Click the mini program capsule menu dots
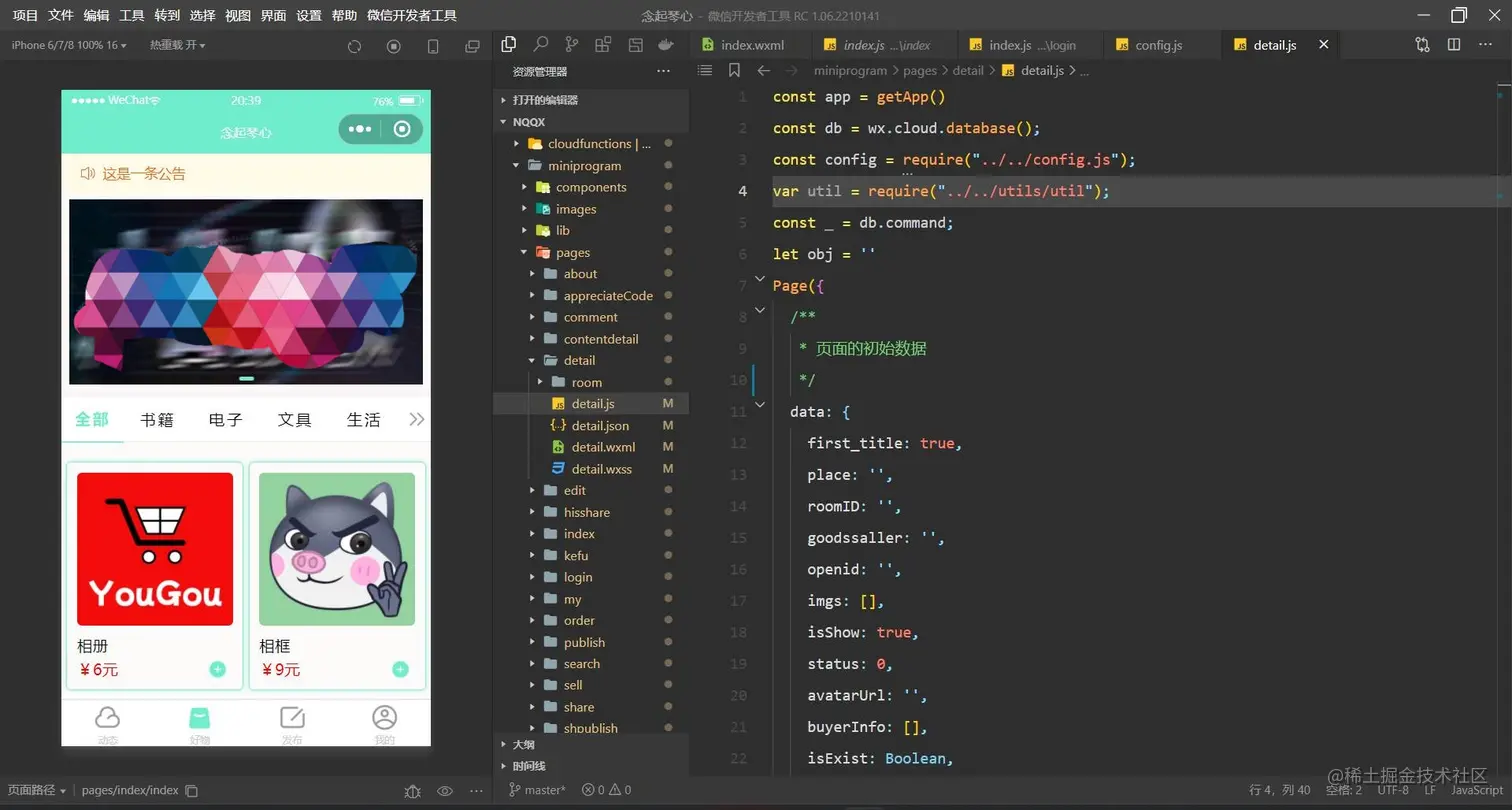 (360, 129)
